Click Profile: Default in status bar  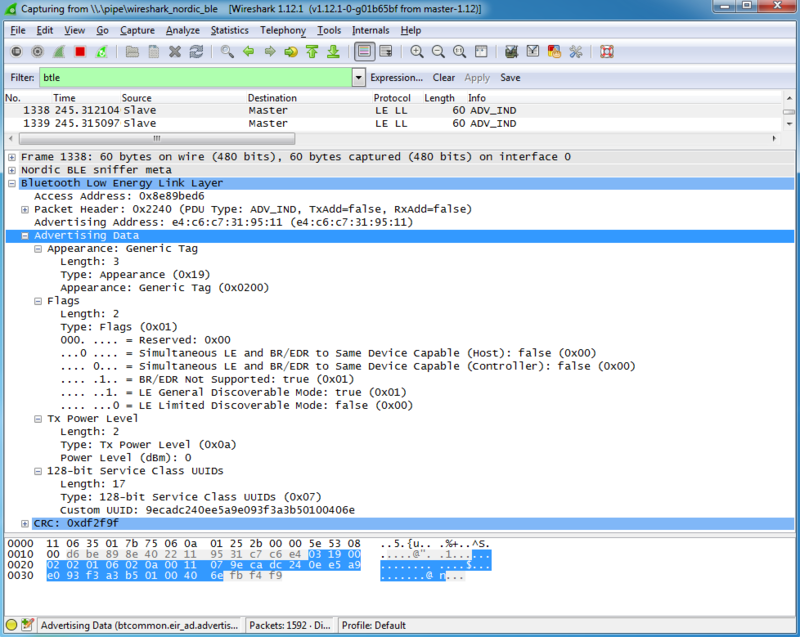coord(373,625)
